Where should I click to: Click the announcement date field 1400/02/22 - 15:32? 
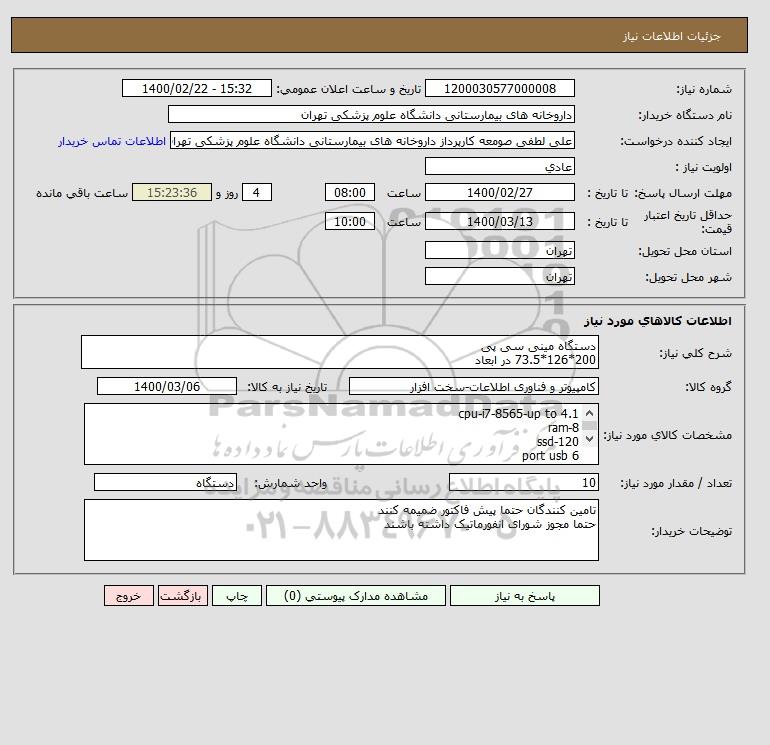196,88
